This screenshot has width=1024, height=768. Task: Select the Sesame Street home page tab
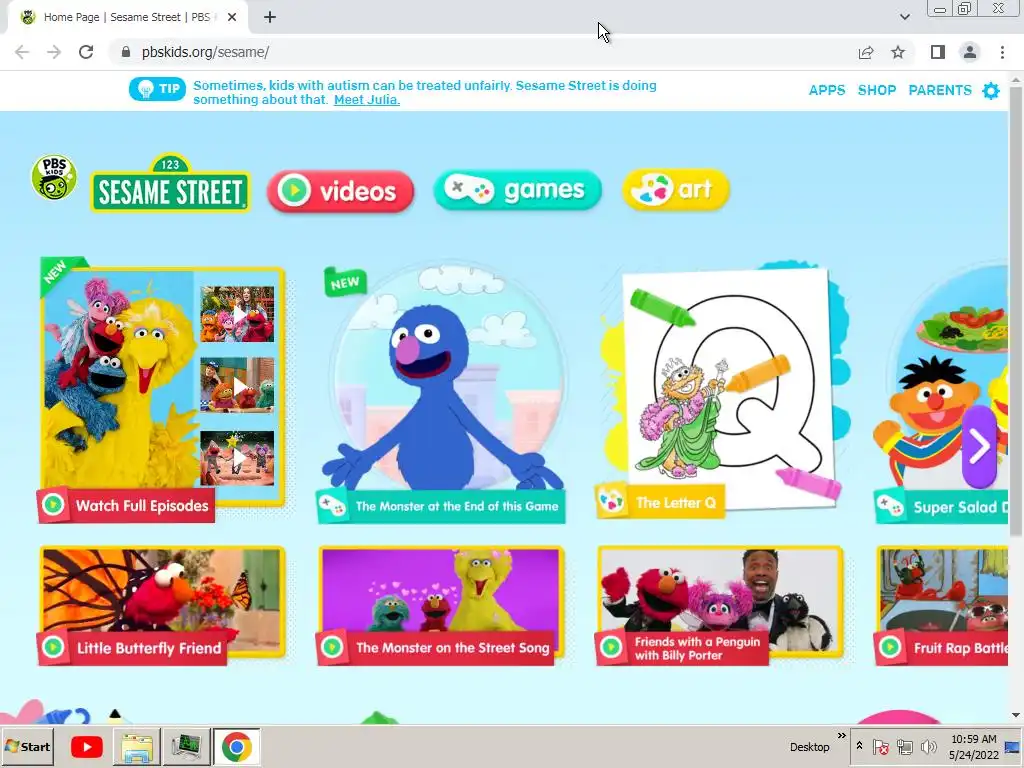coord(128,17)
